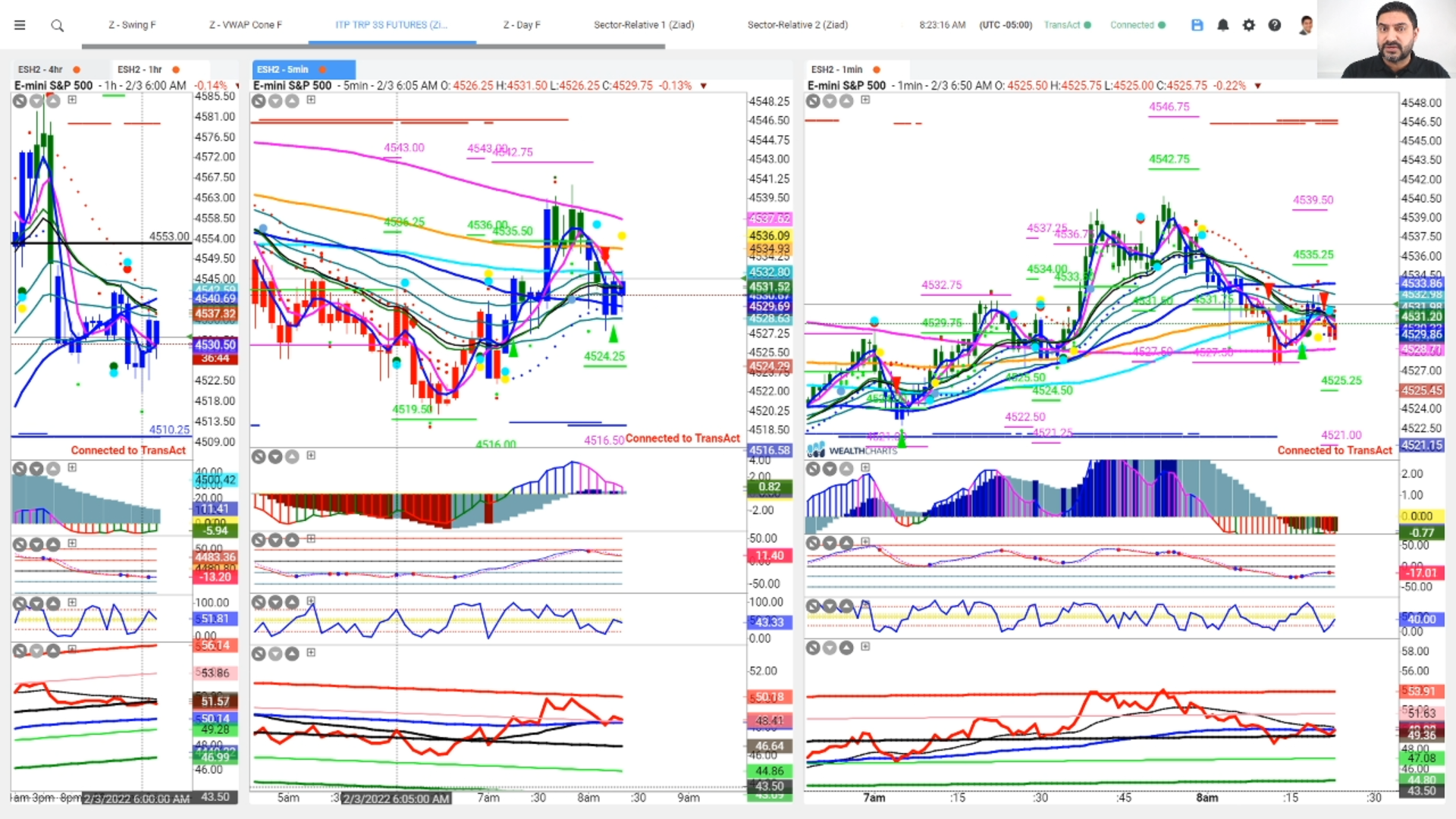The image size is (1456, 819).
Task: Switch to Z - Swing F workspace tab
Action: click(x=132, y=25)
